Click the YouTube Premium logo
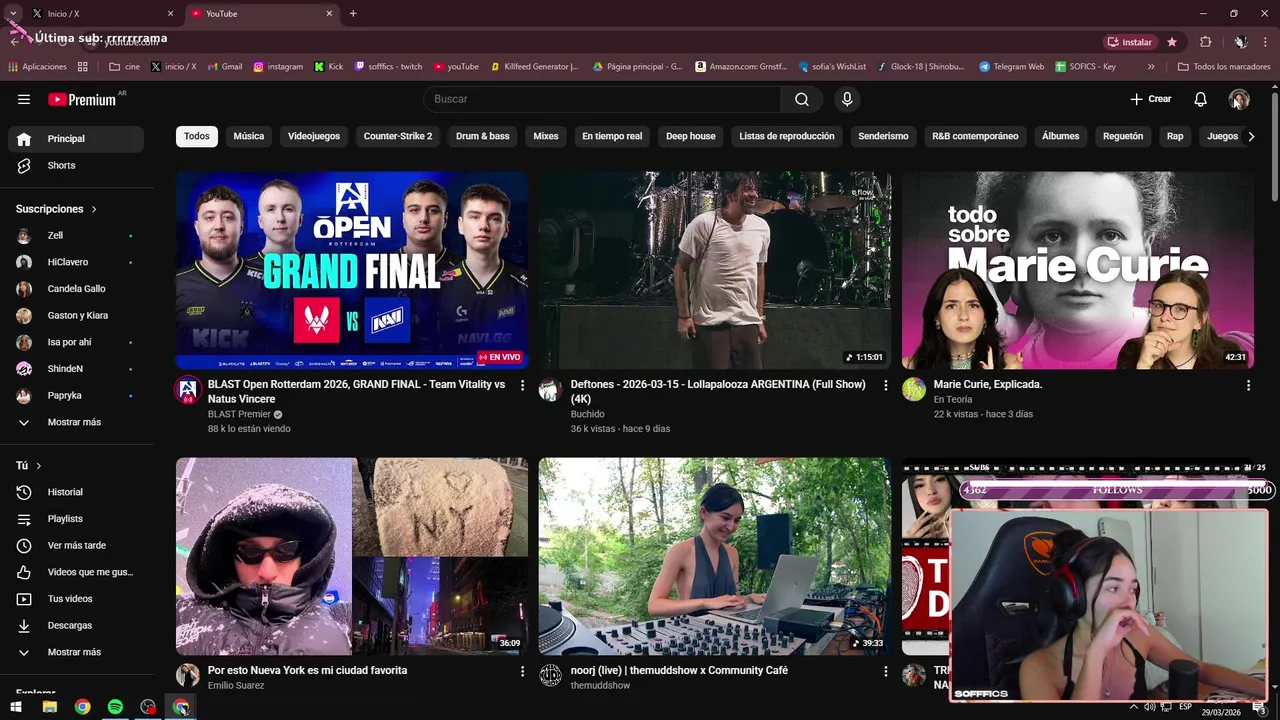This screenshot has width=1280, height=720. [84, 99]
